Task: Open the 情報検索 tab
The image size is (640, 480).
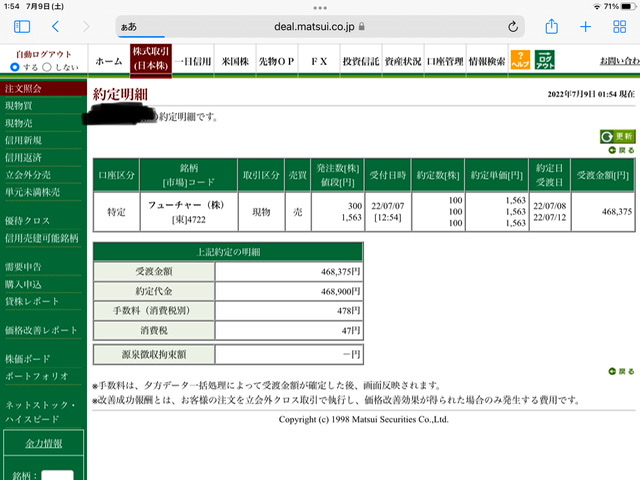Action: [487, 61]
